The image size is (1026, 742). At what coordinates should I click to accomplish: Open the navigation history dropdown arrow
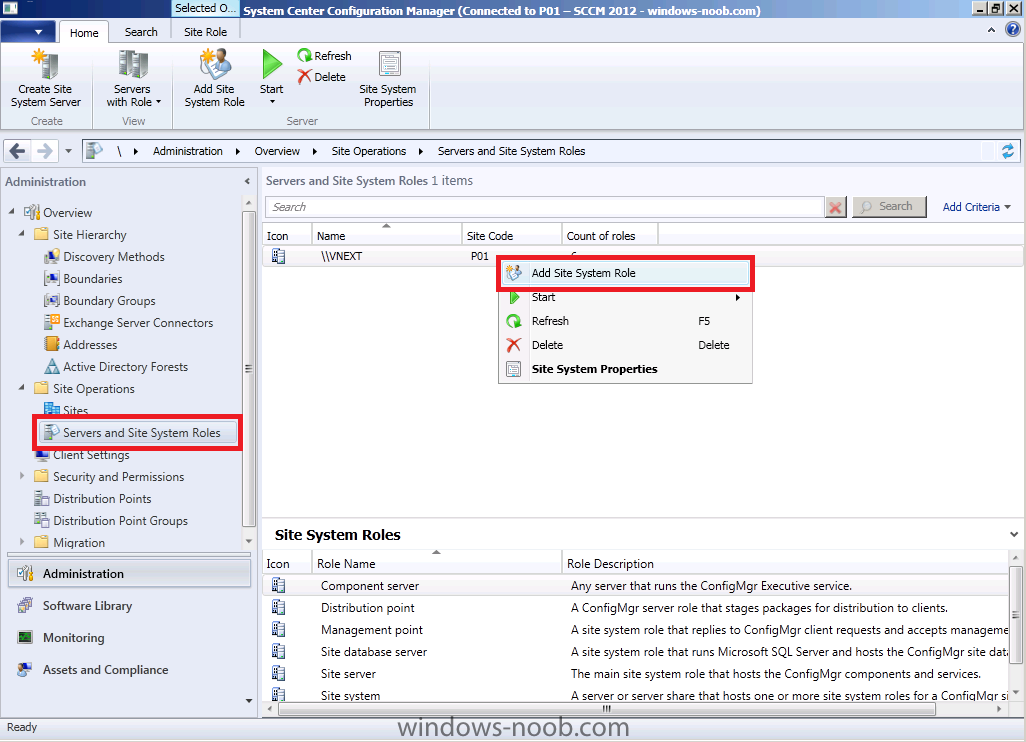tap(68, 151)
